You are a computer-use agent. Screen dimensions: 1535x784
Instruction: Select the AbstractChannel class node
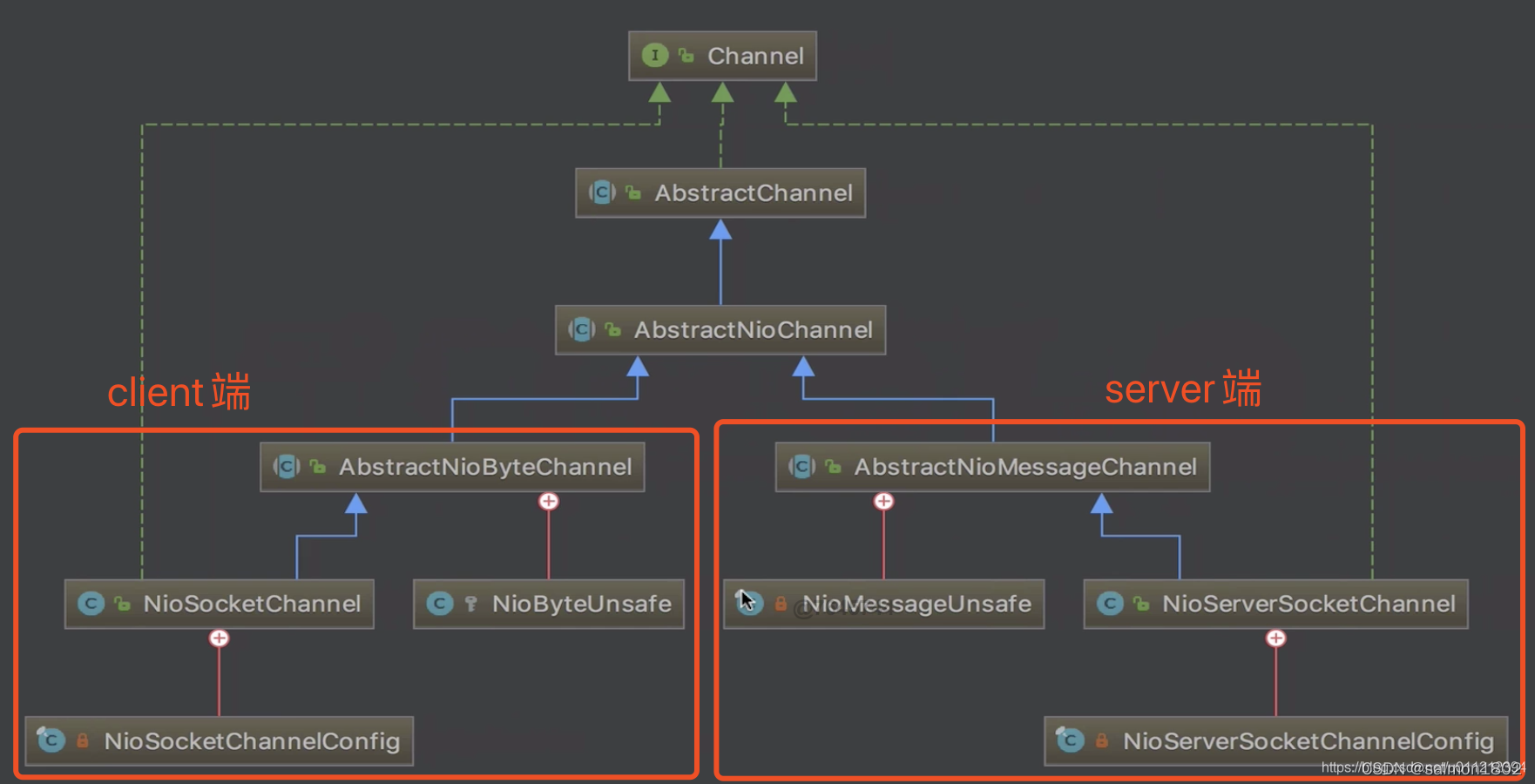[x=720, y=193]
